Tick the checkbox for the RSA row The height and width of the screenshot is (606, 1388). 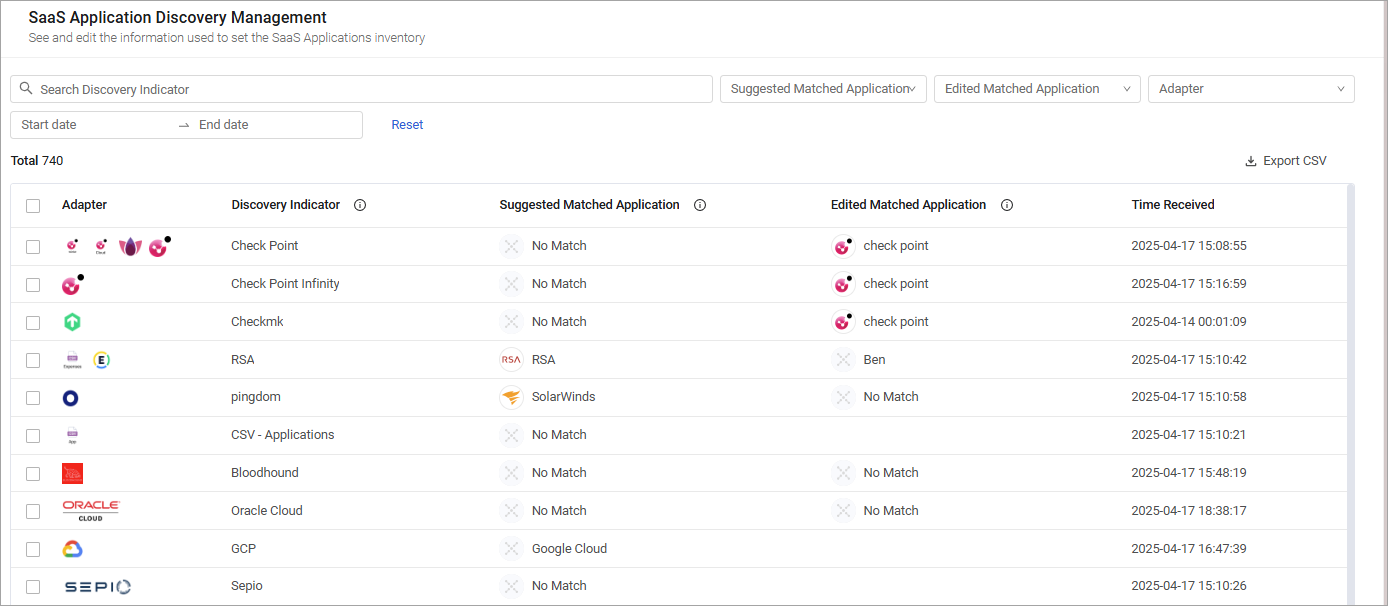pos(33,360)
